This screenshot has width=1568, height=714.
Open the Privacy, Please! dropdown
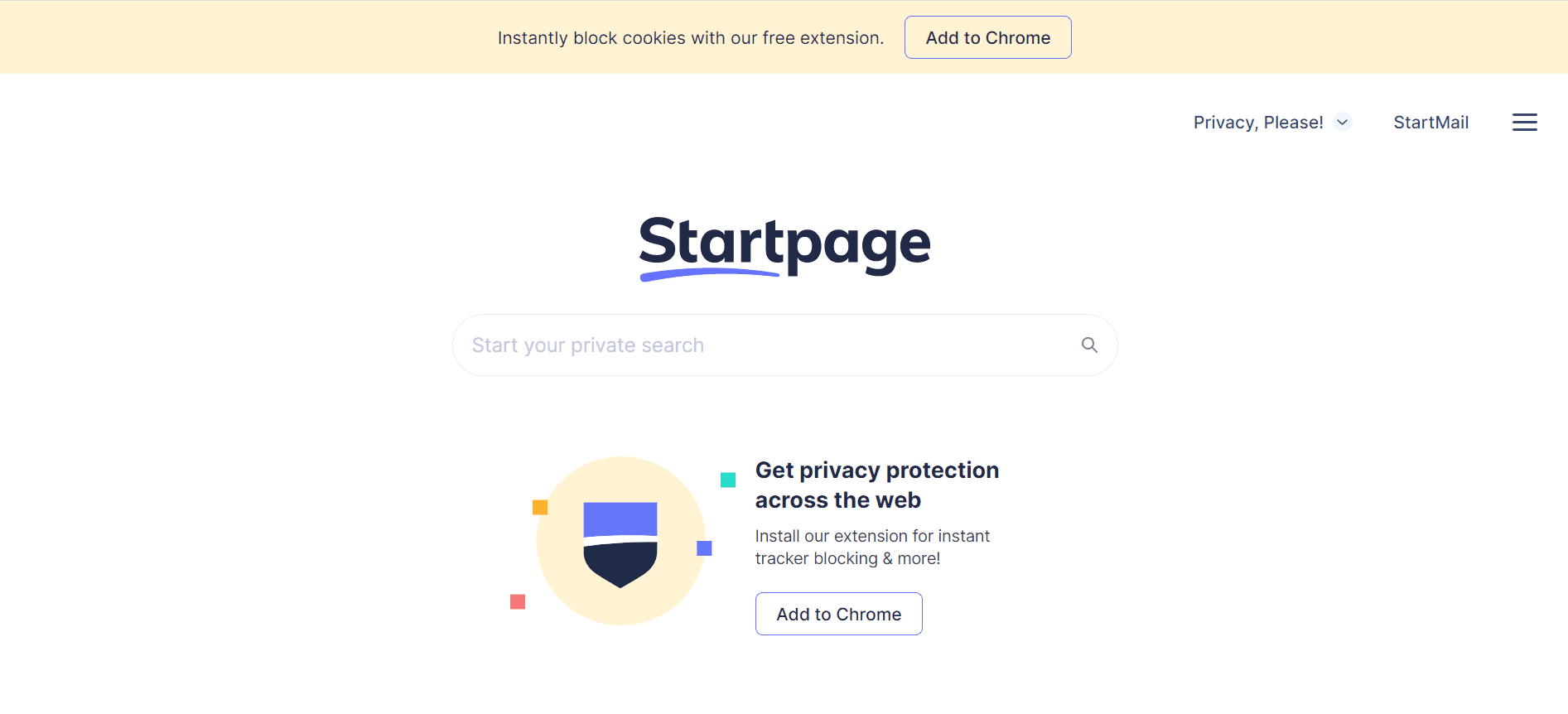[1258, 122]
